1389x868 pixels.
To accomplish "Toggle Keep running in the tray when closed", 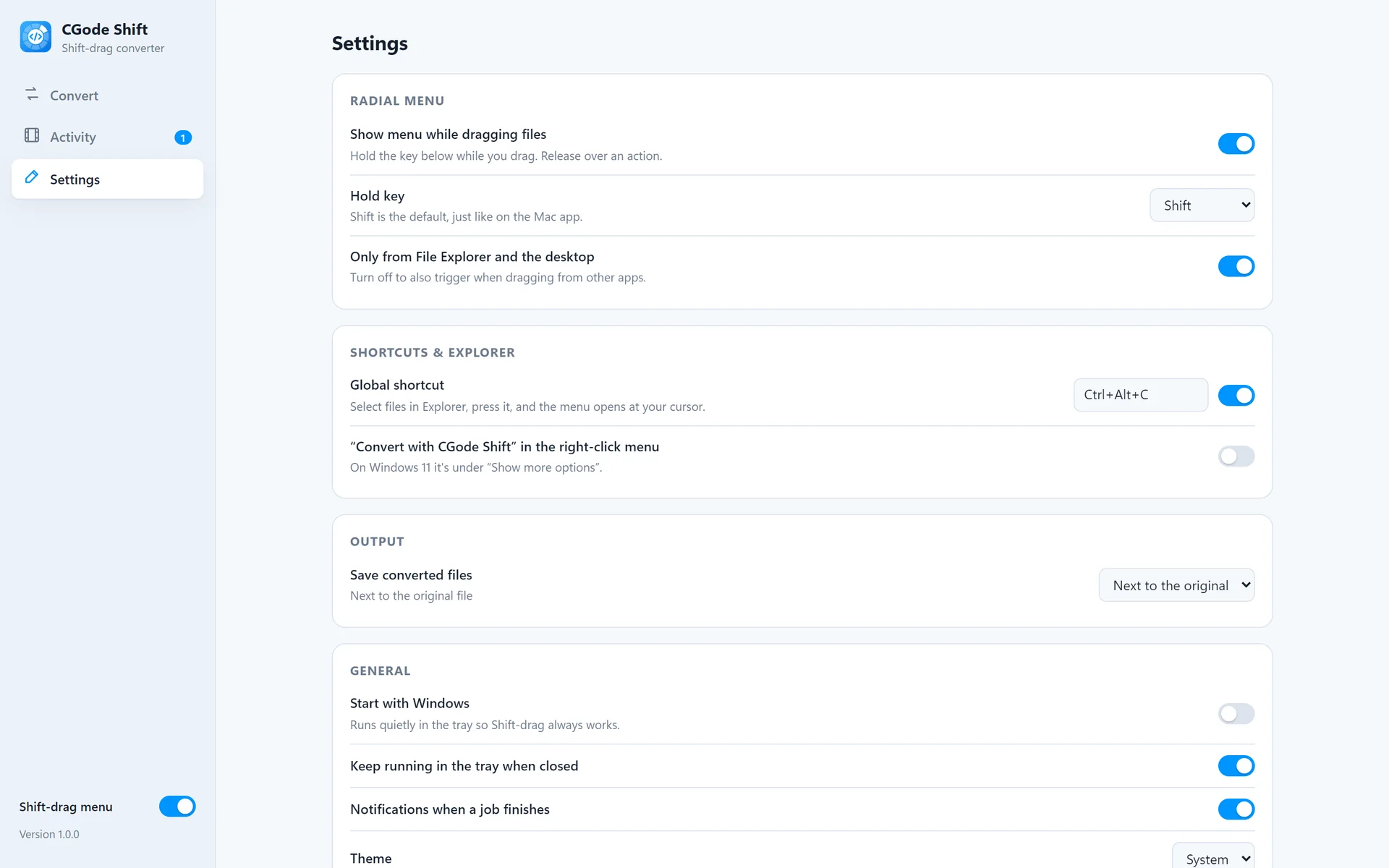I will point(1236,766).
